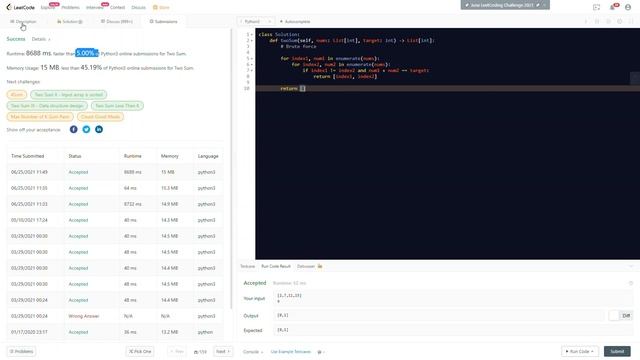Open the Accepted submission from 01/17/2020
This screenshot has width=640, height=360.
tap(78, 332)
